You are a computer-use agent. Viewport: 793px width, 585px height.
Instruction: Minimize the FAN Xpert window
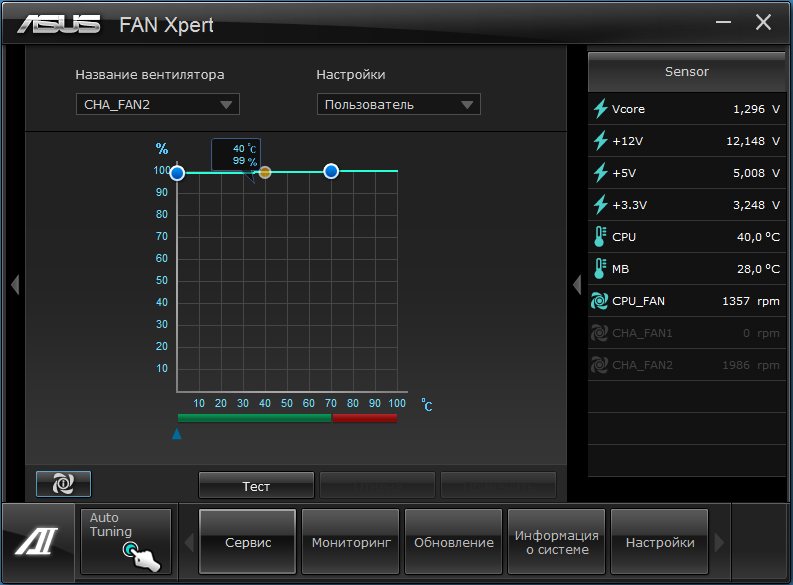723,22
